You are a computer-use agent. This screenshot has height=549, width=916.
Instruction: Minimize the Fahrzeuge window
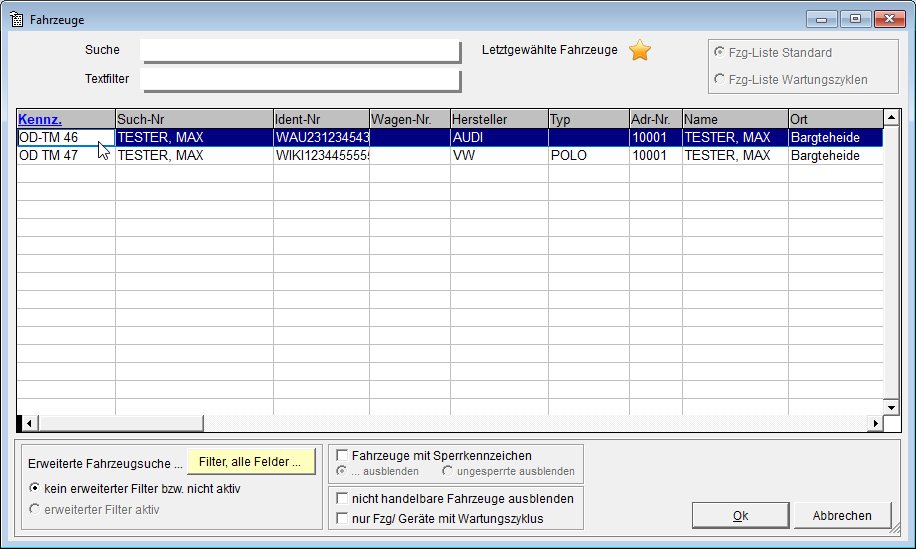821,19
